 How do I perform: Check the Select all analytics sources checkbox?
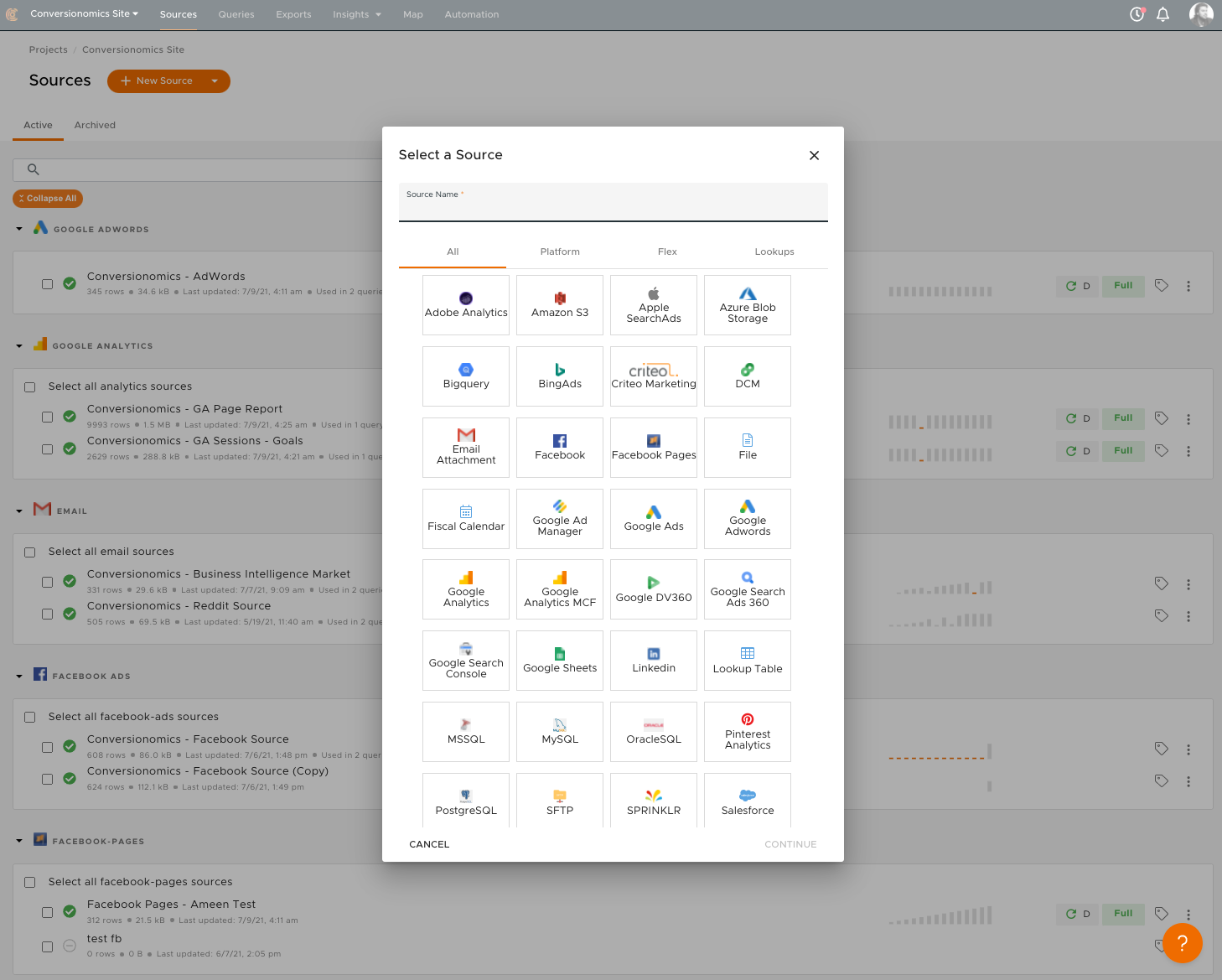[x=30, y=386]
